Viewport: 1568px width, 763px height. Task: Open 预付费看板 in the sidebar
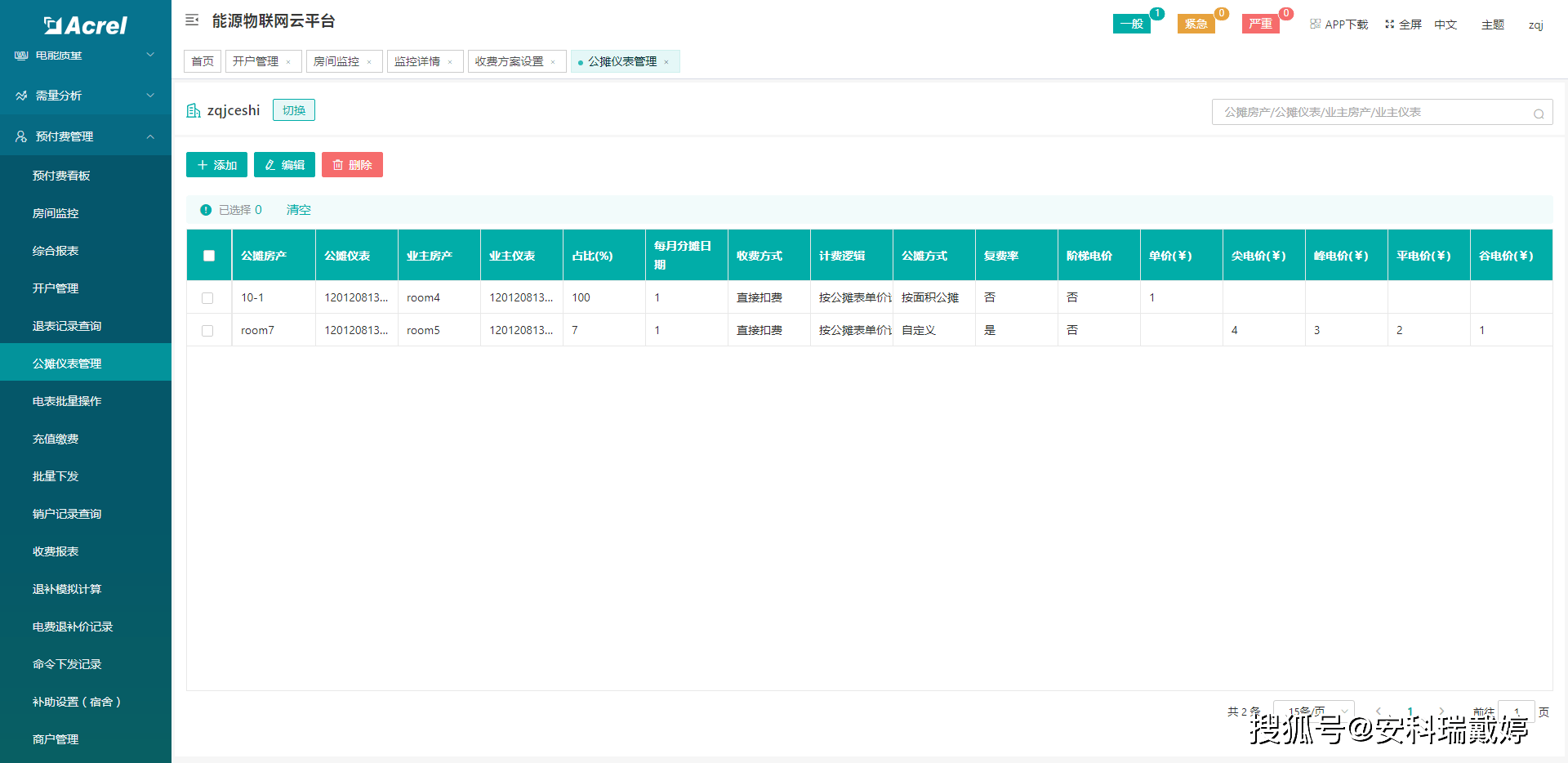point(86,176)
